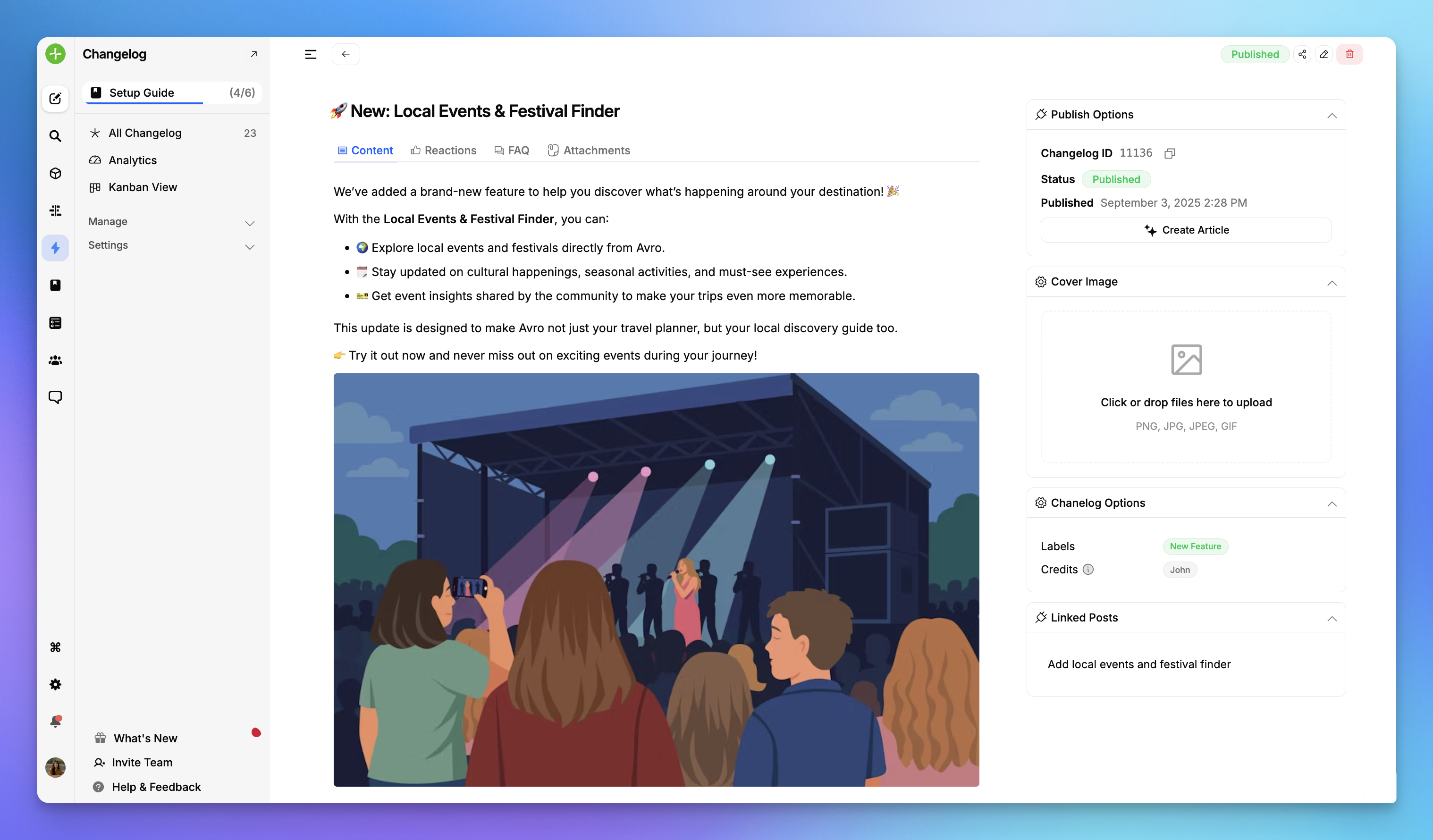Select the New Feature label chip
The image size is (1433, 840).
tap(1195, 546)
